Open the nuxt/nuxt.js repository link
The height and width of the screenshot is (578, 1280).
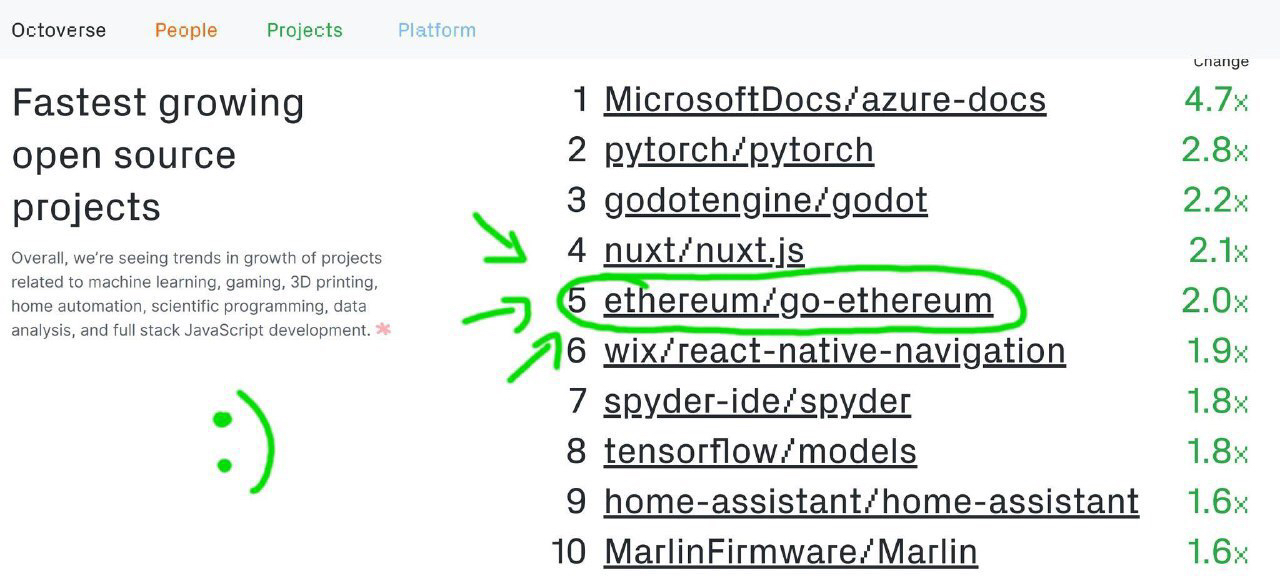pos(704,250)
